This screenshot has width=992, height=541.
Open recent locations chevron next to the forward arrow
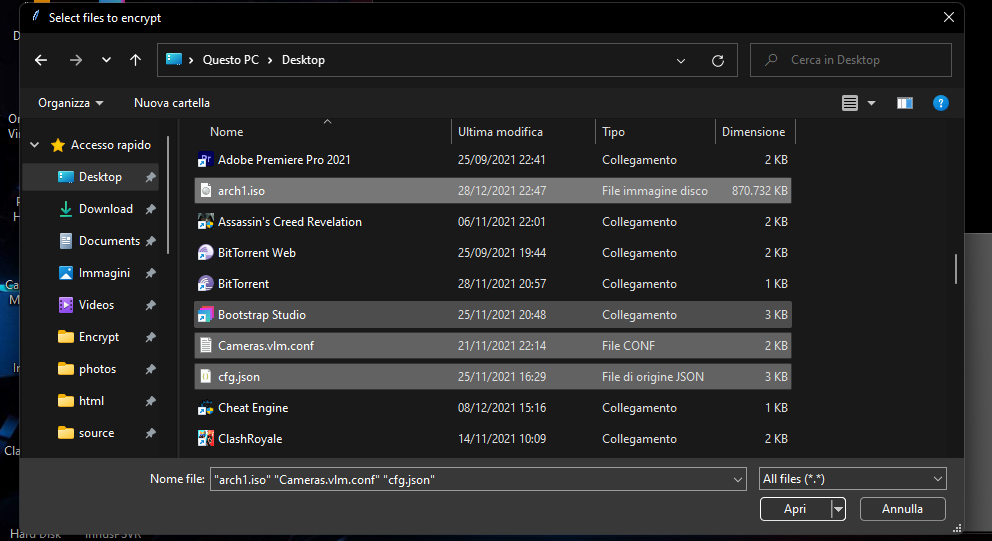pyautogui.click(x=106, y=60)
